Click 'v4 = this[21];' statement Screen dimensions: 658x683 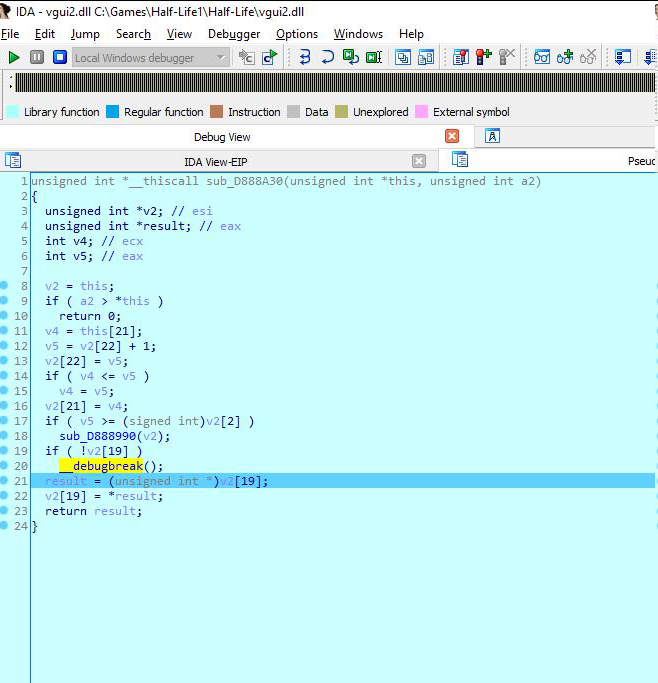click(x=94, y=331)
